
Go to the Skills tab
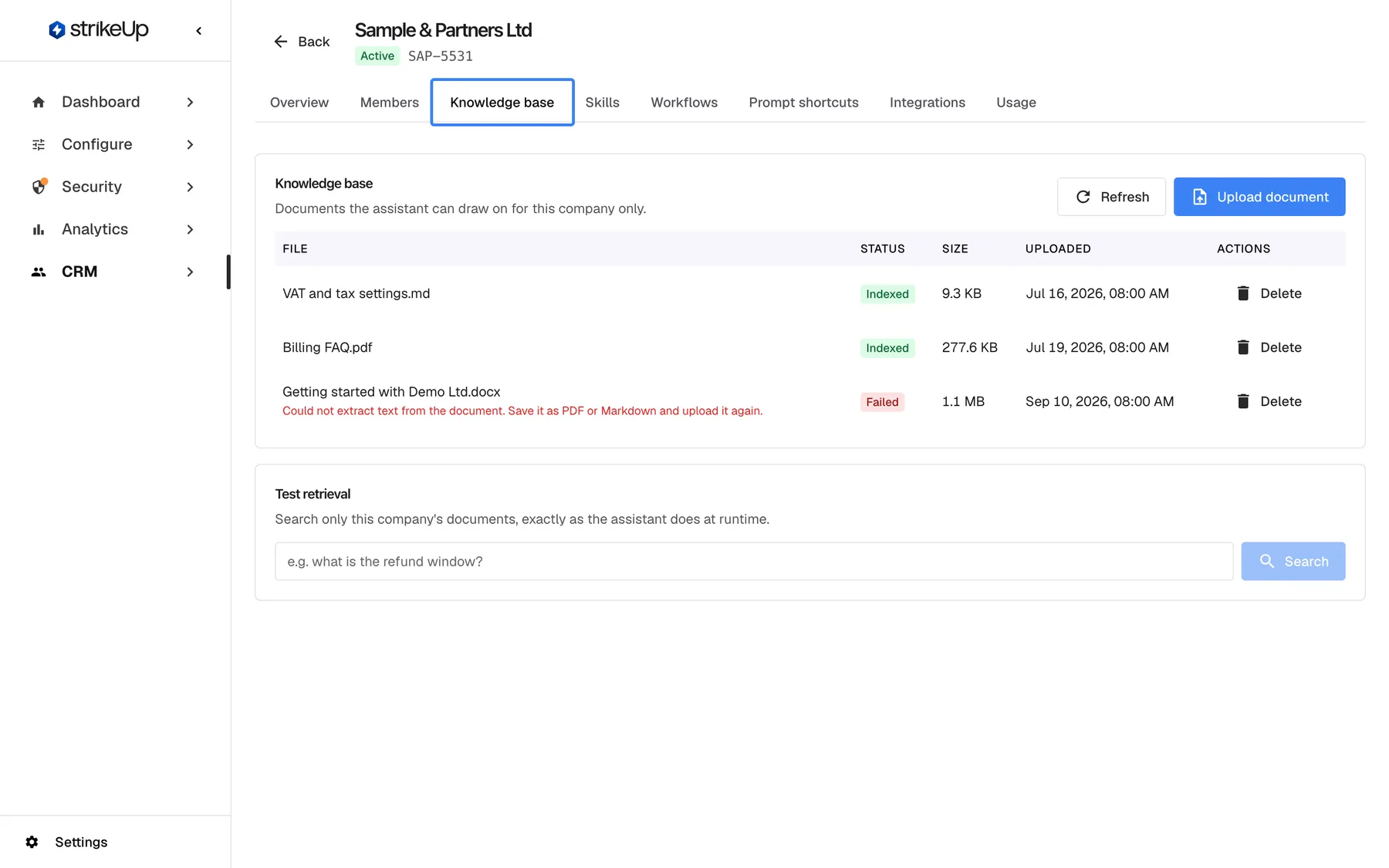click(603, 103)
